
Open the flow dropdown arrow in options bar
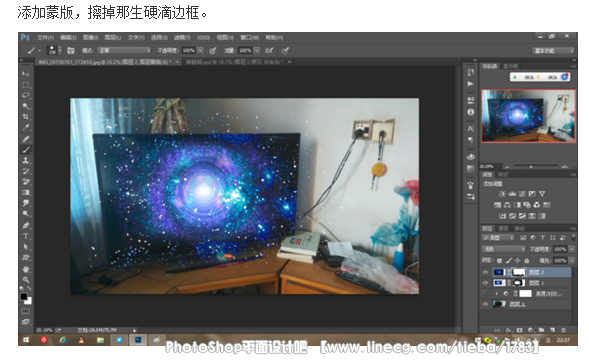coord(257,50)
